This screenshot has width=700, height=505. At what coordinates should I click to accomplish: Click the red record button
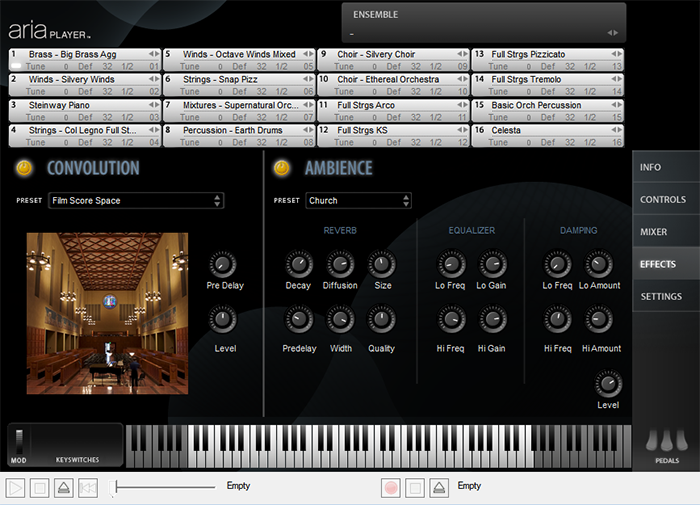pos(392,488)
